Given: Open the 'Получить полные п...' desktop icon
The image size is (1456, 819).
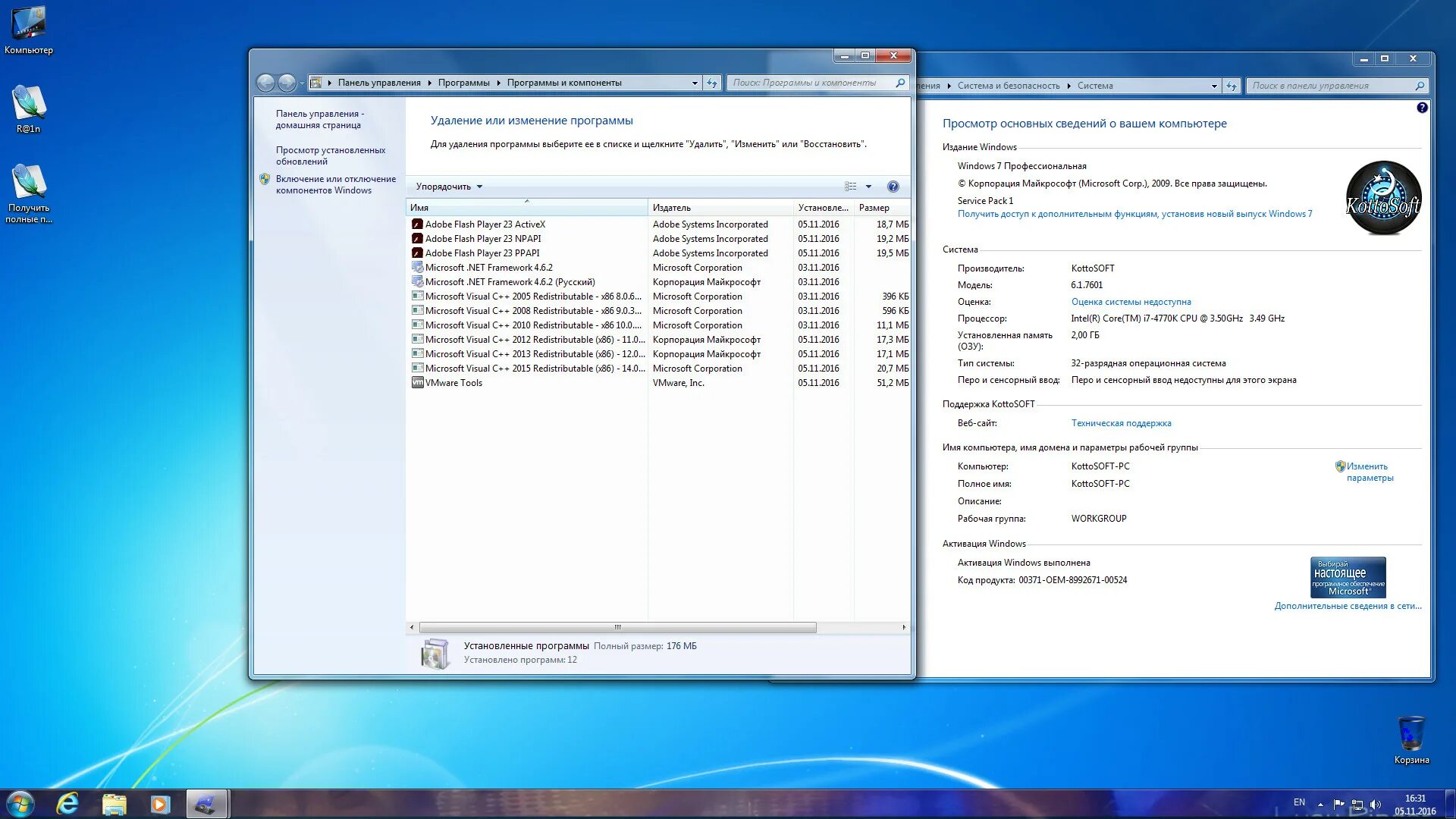Looking at the screenshot, I should pyautogui.click(x=29, y=193).
